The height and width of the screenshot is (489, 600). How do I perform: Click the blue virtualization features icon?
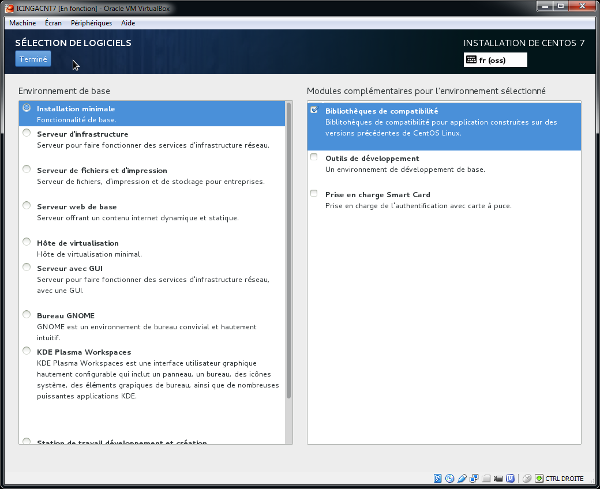pos(510,478)
